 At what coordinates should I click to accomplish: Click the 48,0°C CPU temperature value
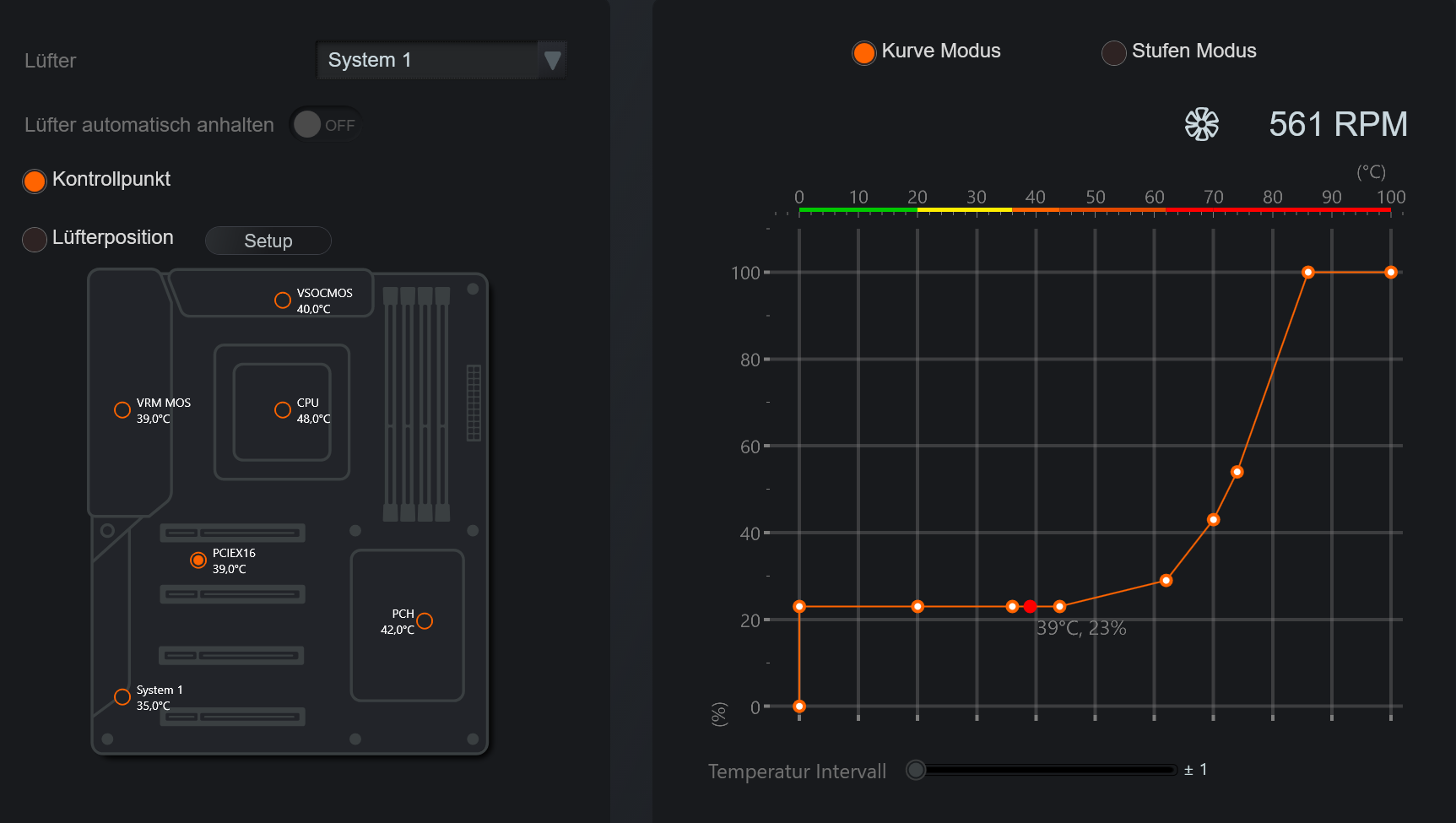(313, 419)
